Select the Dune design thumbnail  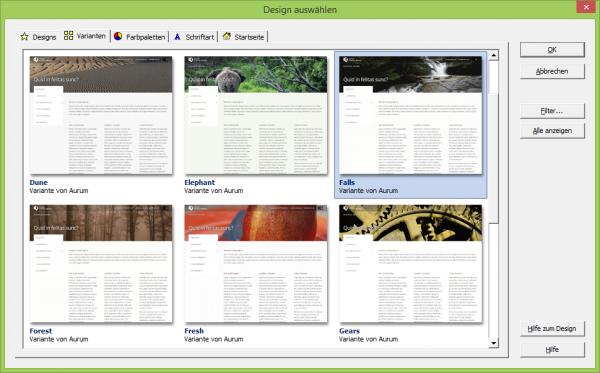pos(101,116)
